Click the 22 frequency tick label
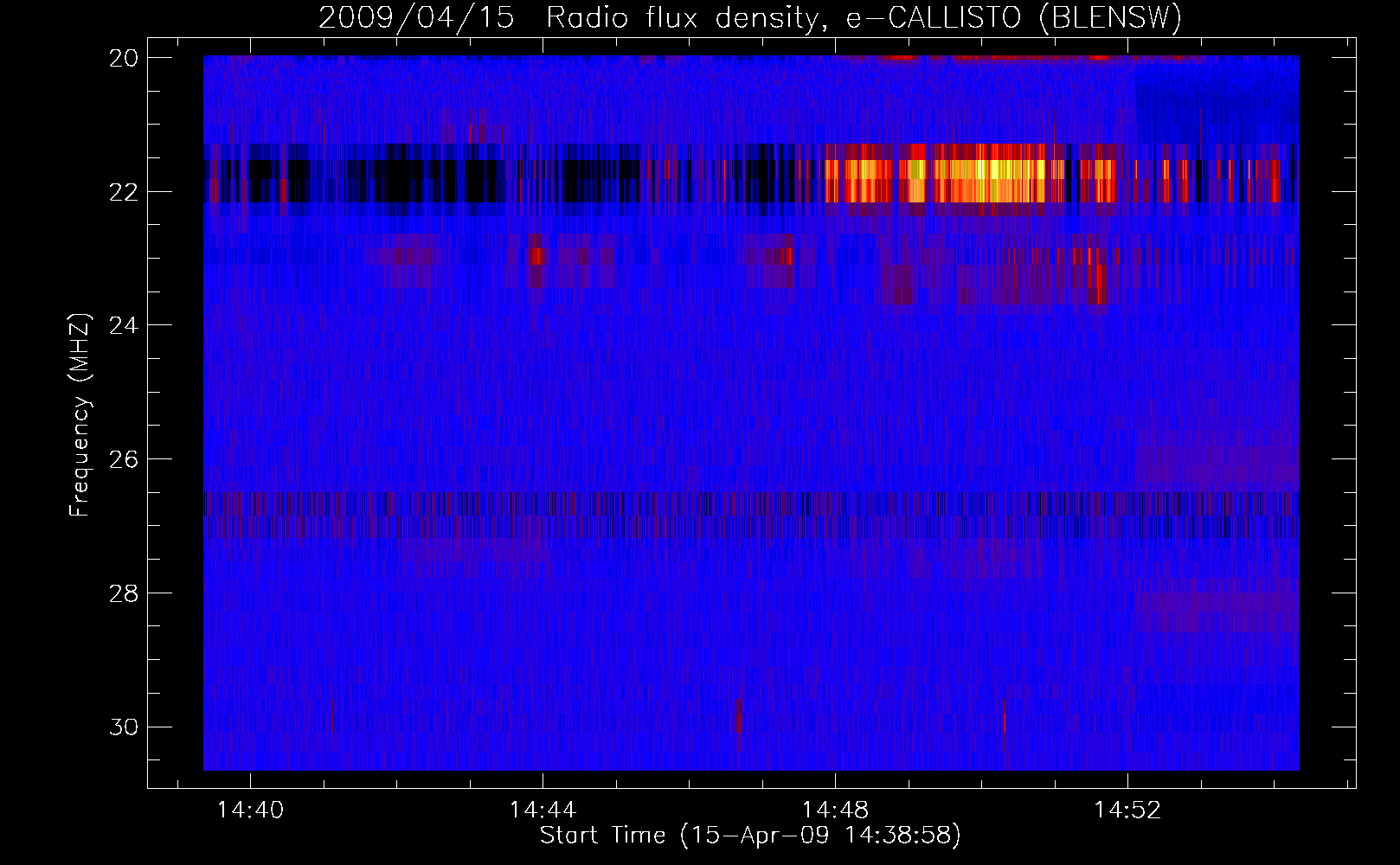This screenshot has height=865, width=1400. tap(124, 191)
